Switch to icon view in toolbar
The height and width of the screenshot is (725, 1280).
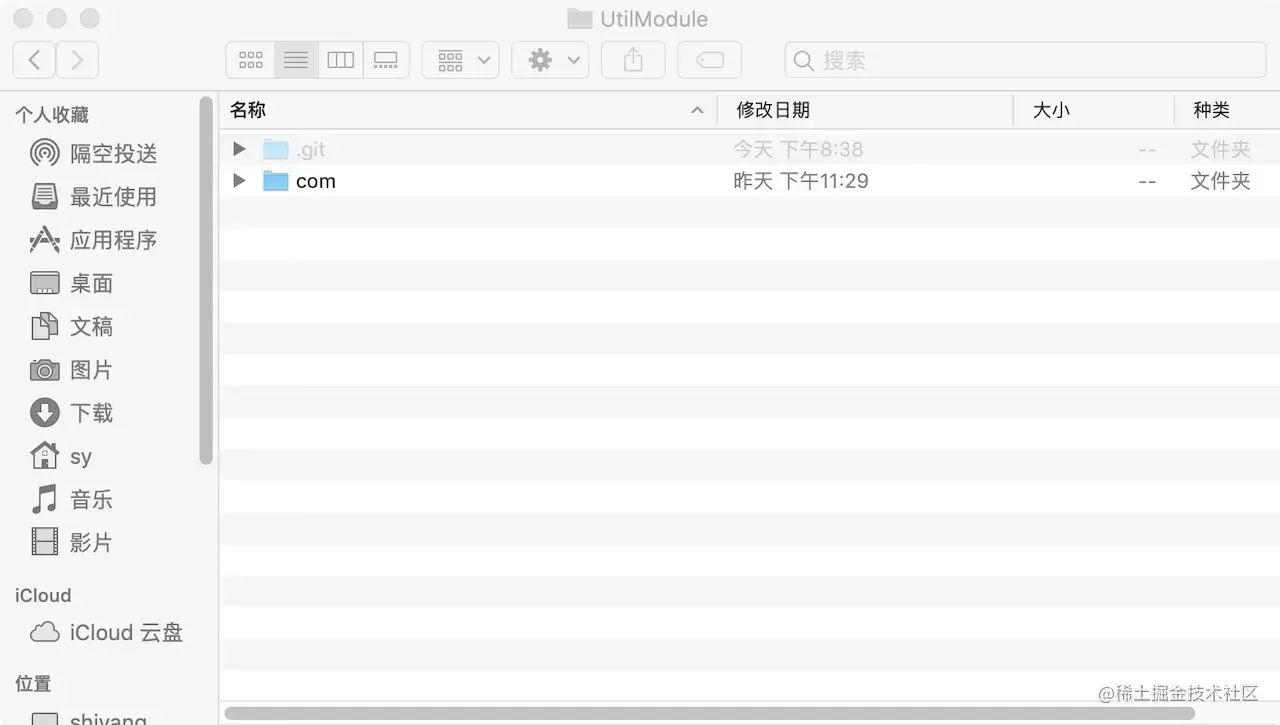pos(251,60)
